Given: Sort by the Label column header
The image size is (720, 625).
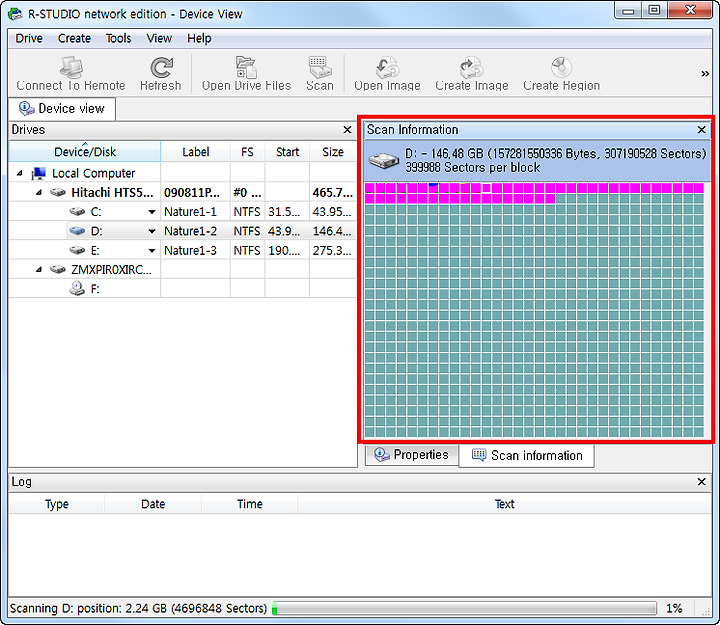Looking at the screenshot, I should [x=196, y=152].
